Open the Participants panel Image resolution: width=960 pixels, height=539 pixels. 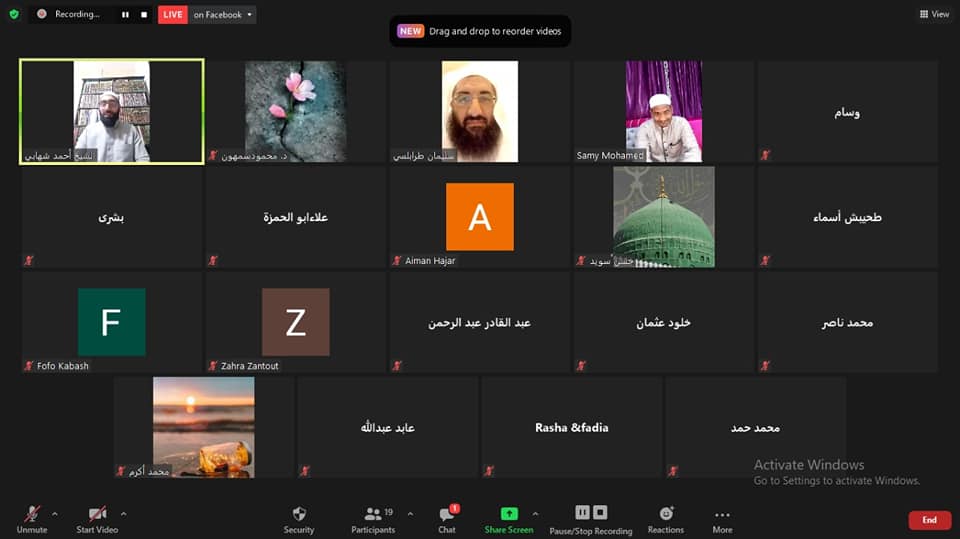[373, 519]
